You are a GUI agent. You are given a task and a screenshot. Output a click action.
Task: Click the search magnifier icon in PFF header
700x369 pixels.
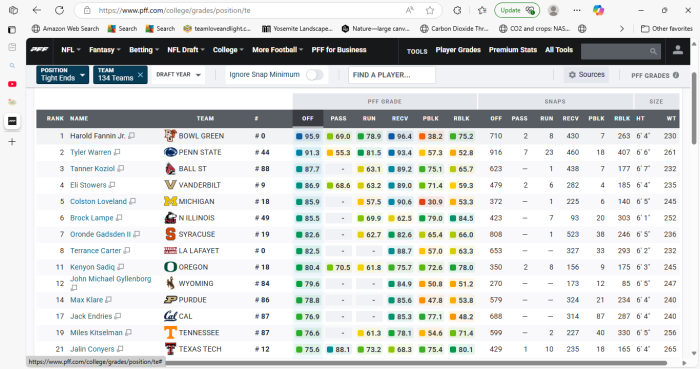[653, 51]
